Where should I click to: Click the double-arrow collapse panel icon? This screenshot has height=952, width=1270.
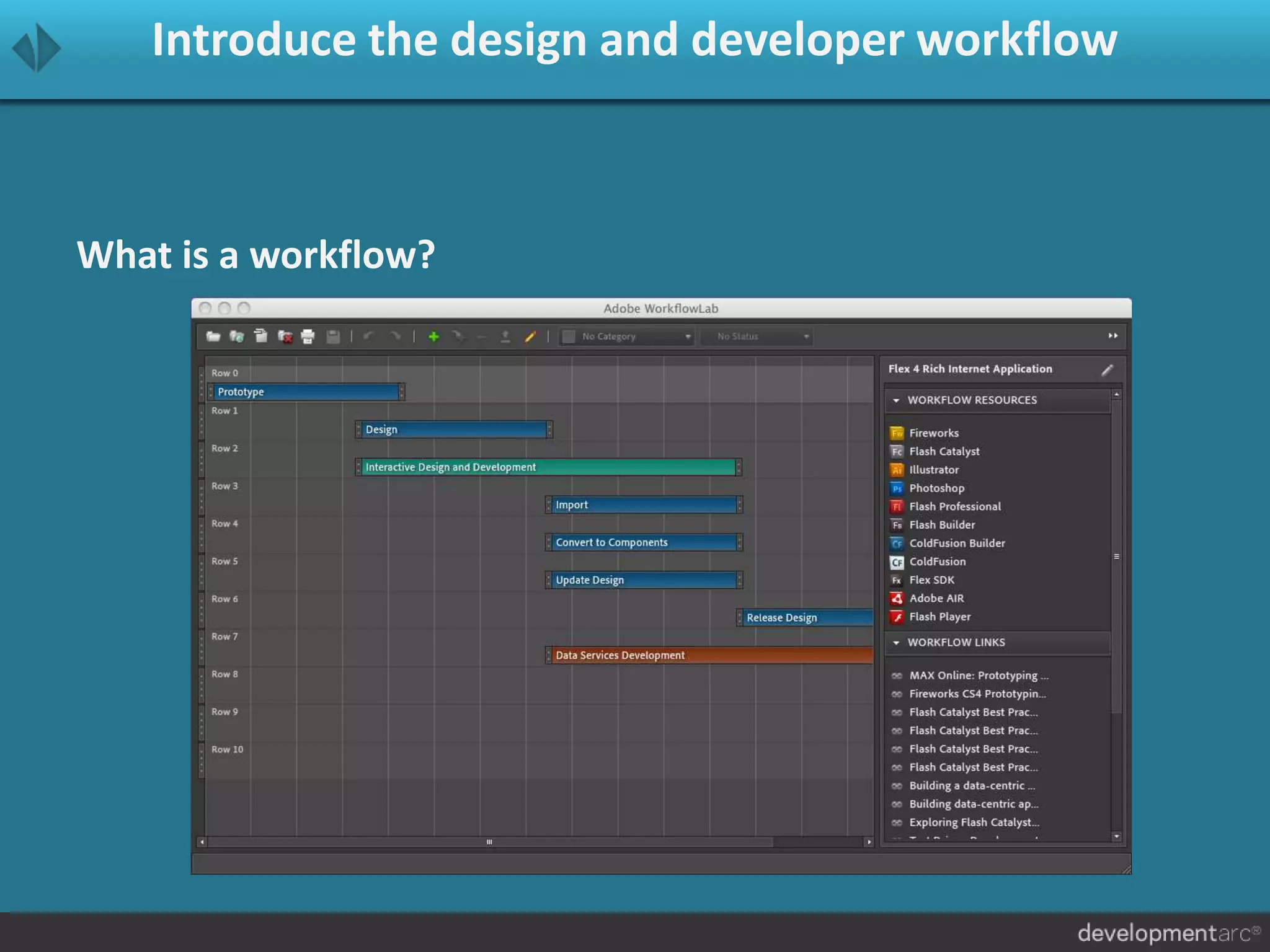point(1113,336)
